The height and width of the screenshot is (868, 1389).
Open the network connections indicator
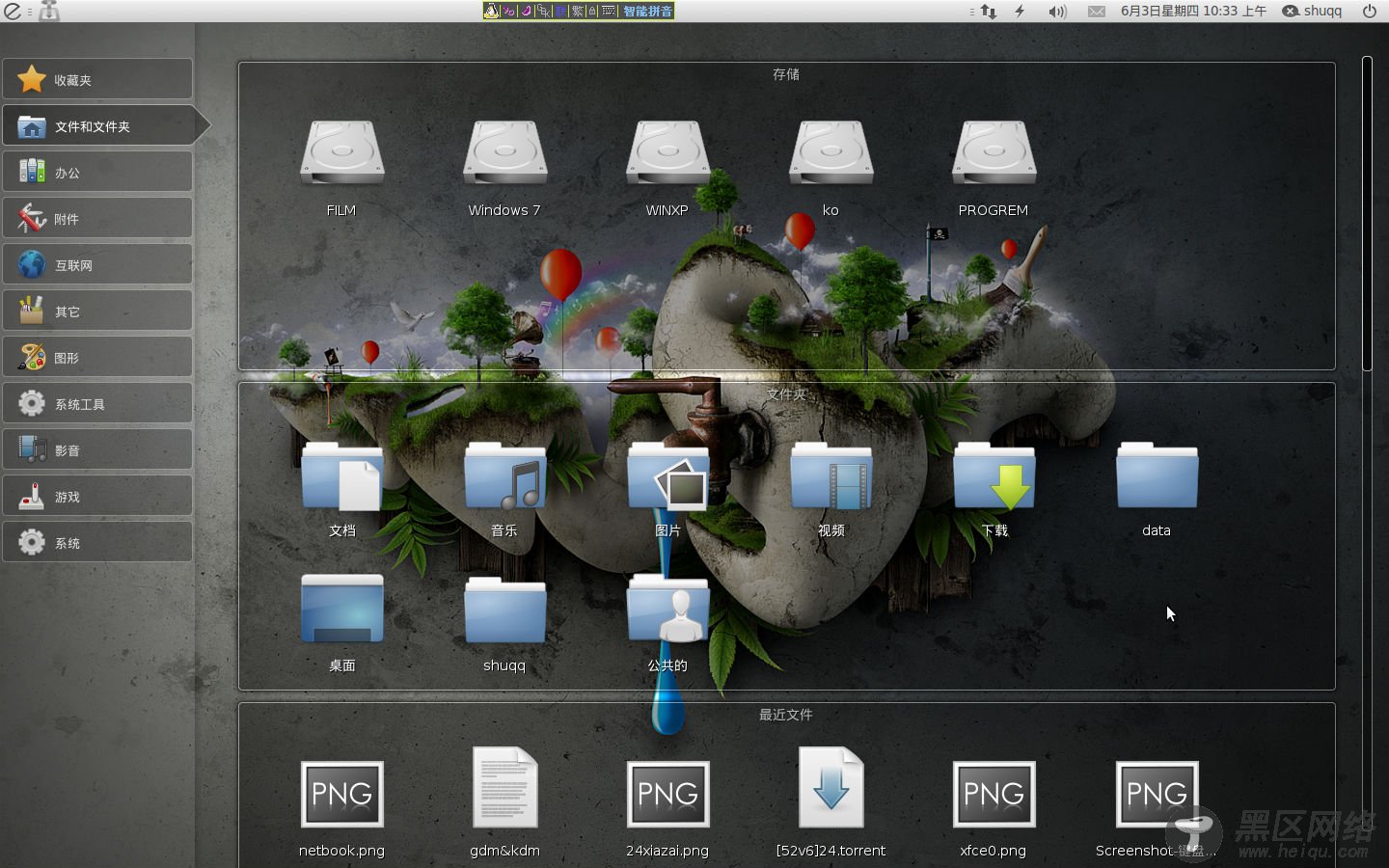pyautogui.click(x=988, y=11)
